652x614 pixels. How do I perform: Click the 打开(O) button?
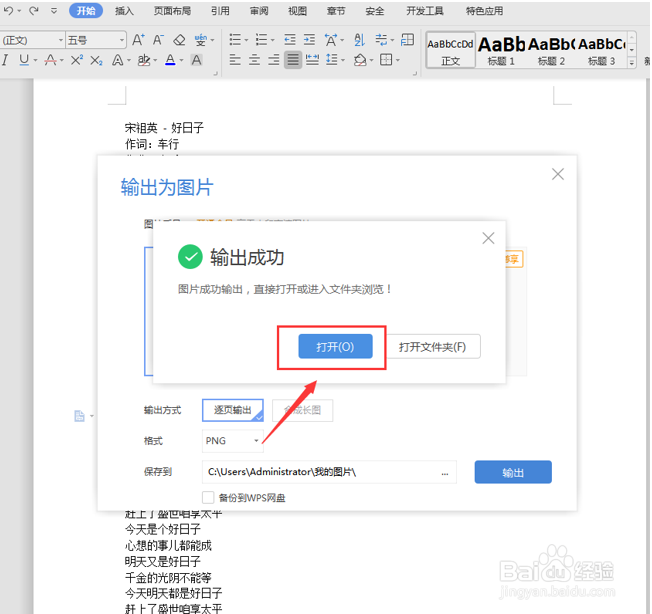(335, 346)
